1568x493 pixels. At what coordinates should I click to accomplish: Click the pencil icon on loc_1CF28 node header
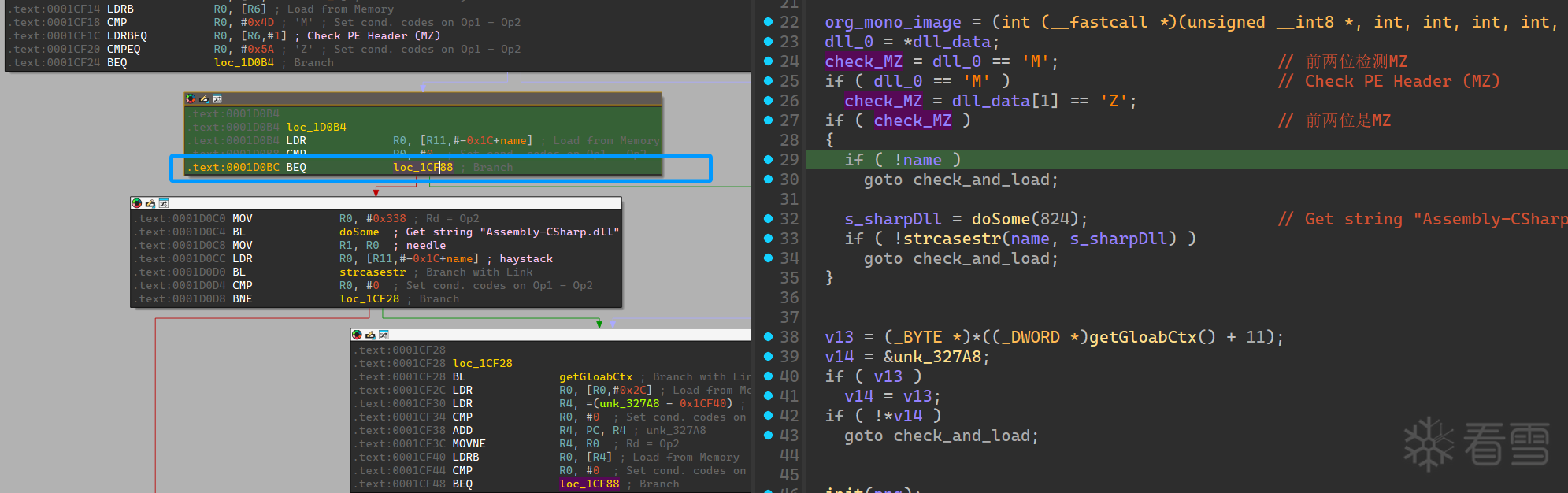(370, 335)
